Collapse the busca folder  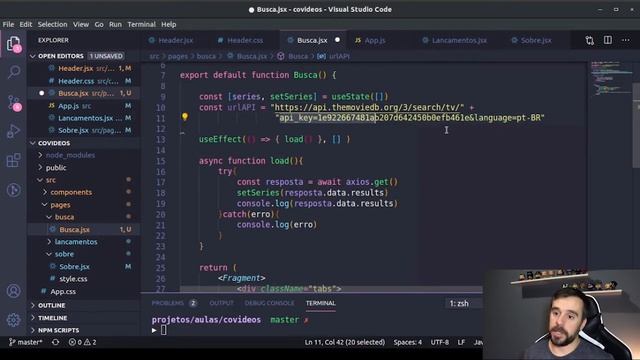coord(84,217)
